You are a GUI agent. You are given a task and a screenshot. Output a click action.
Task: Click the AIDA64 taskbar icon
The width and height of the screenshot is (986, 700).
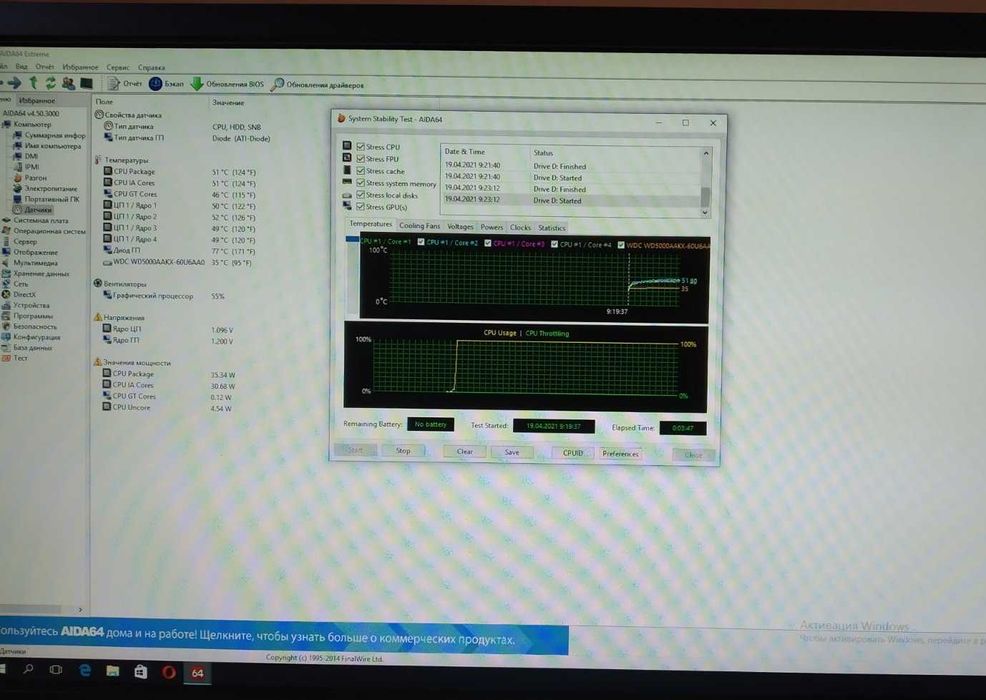click(197, 673)
